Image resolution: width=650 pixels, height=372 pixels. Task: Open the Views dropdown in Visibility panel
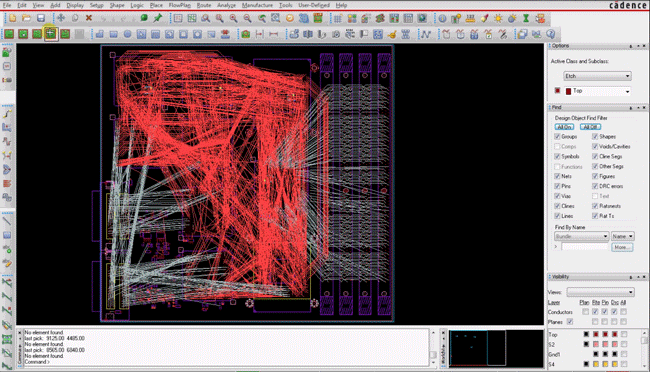point(600,292)
